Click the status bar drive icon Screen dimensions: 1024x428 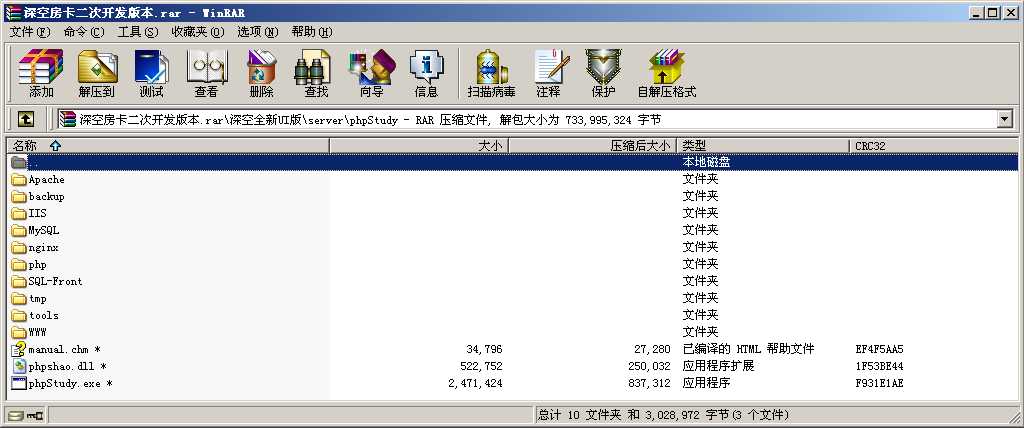(15, 415)
